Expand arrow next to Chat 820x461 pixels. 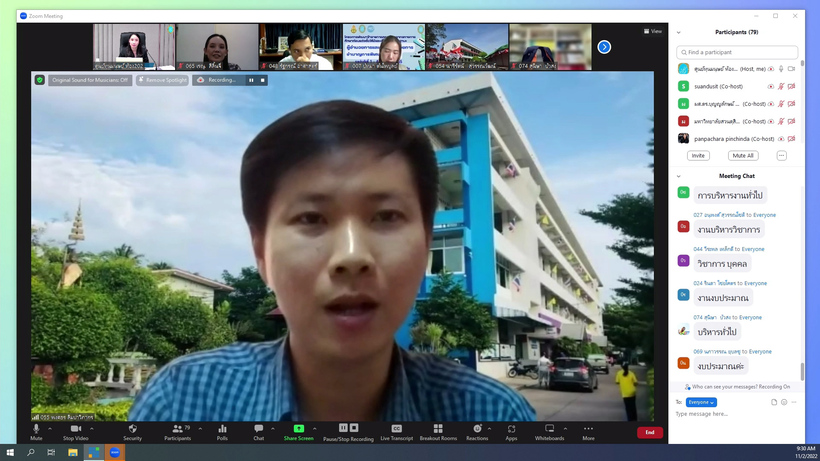pos(272,429)
